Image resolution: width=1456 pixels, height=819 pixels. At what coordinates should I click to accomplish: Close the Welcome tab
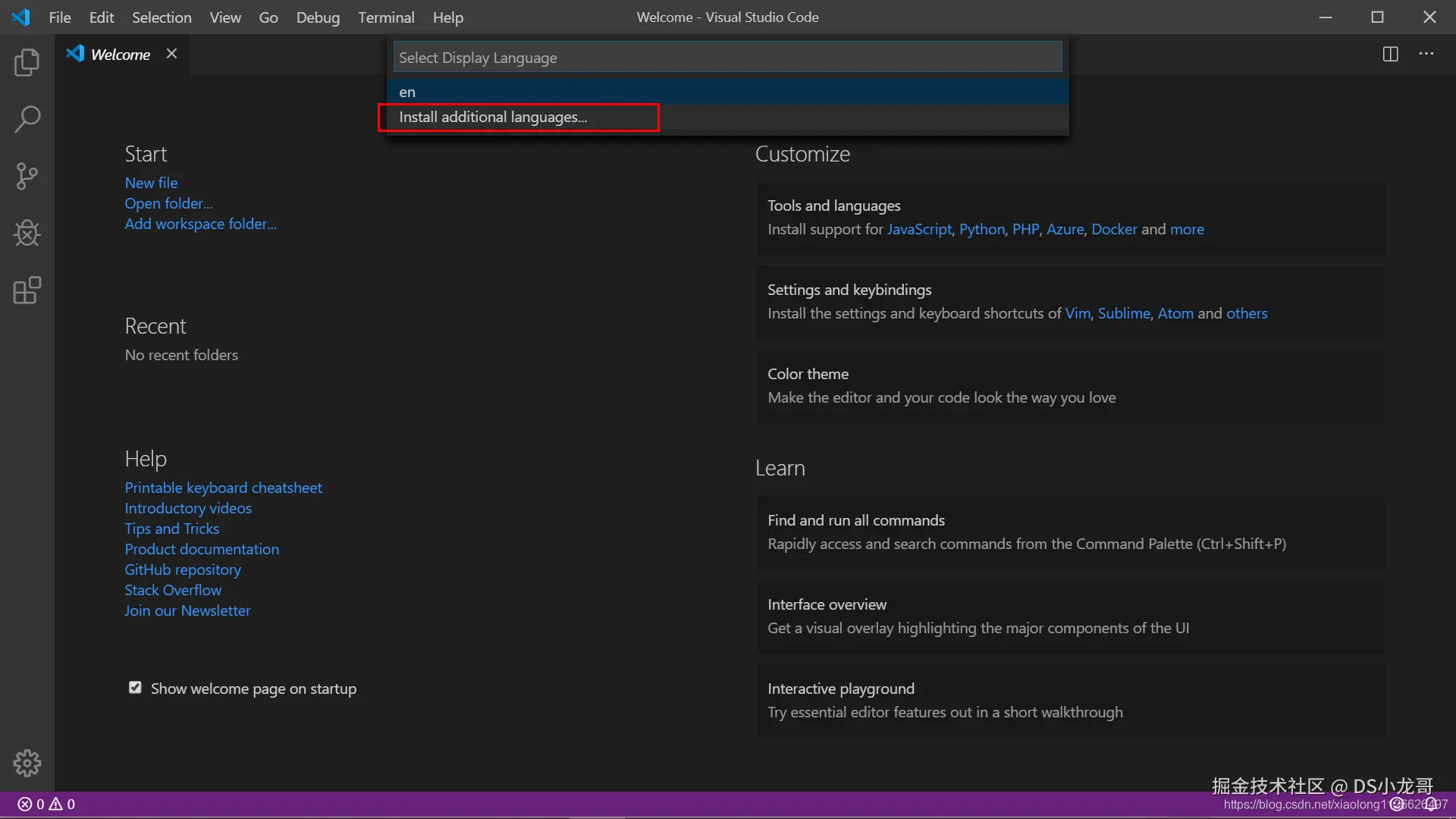click(172, 54)
